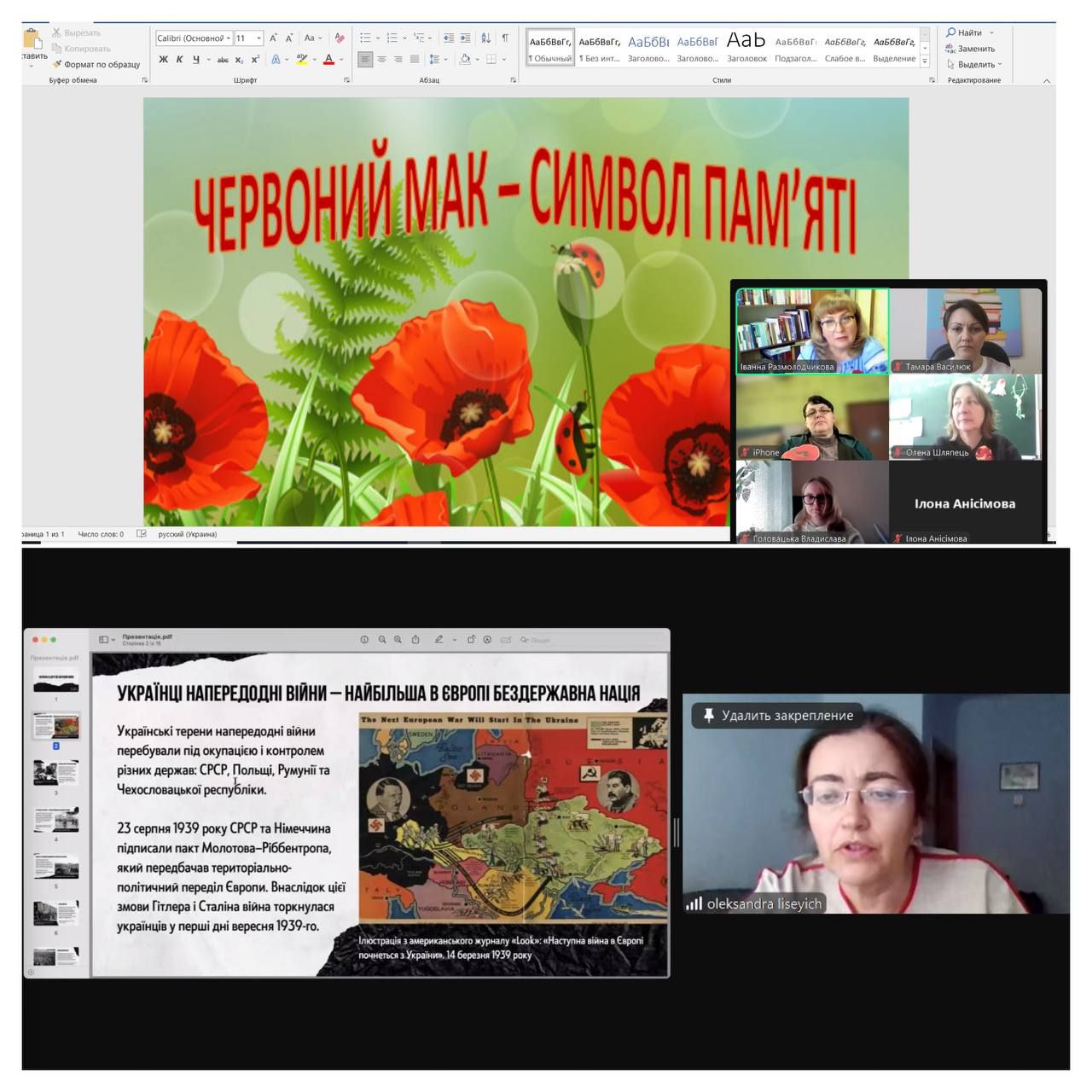
Task: Click the Удалить закрепление unpin button
Action: [x=776, y=715]
